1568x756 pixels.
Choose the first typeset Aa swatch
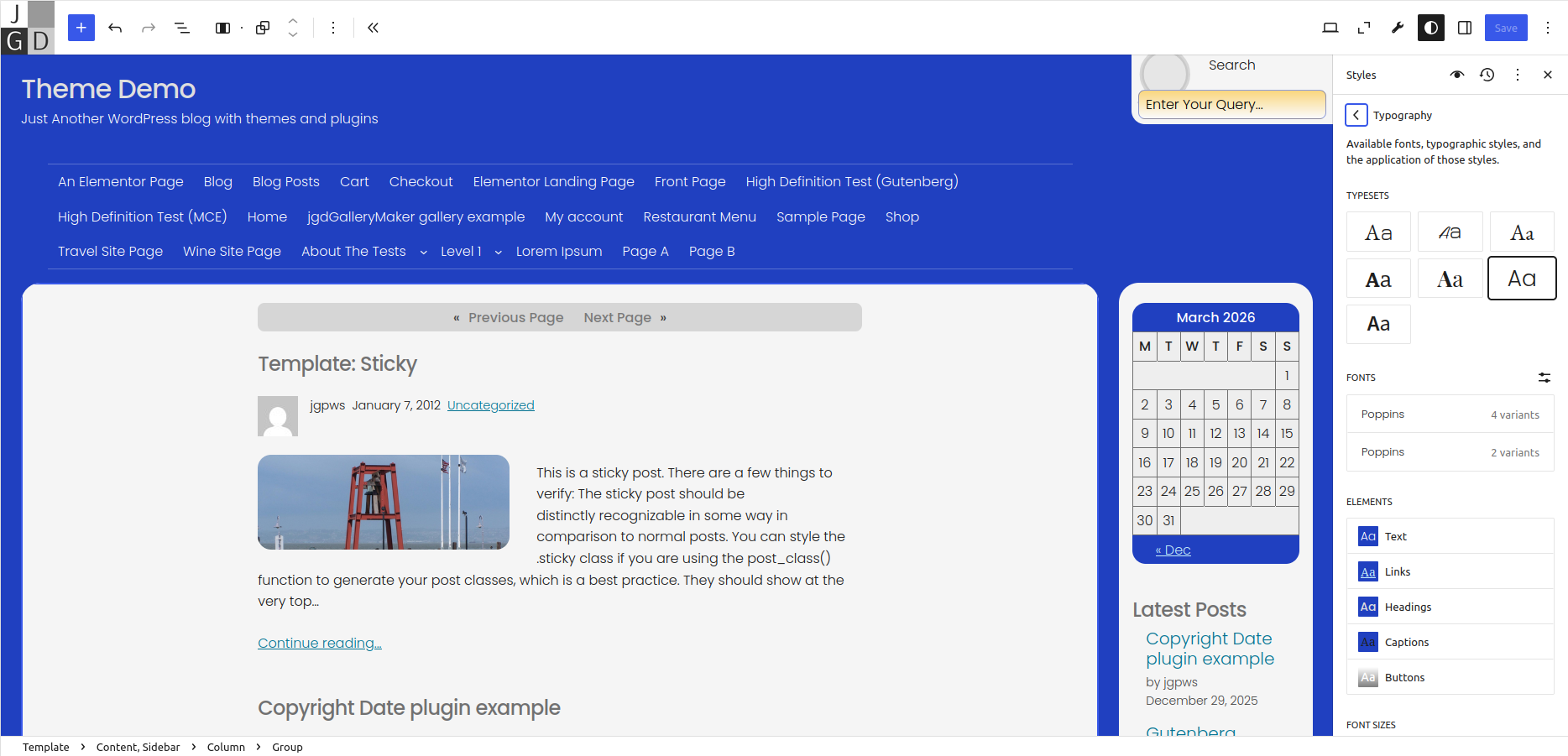pyautogui.click(x=1378, y=232)
